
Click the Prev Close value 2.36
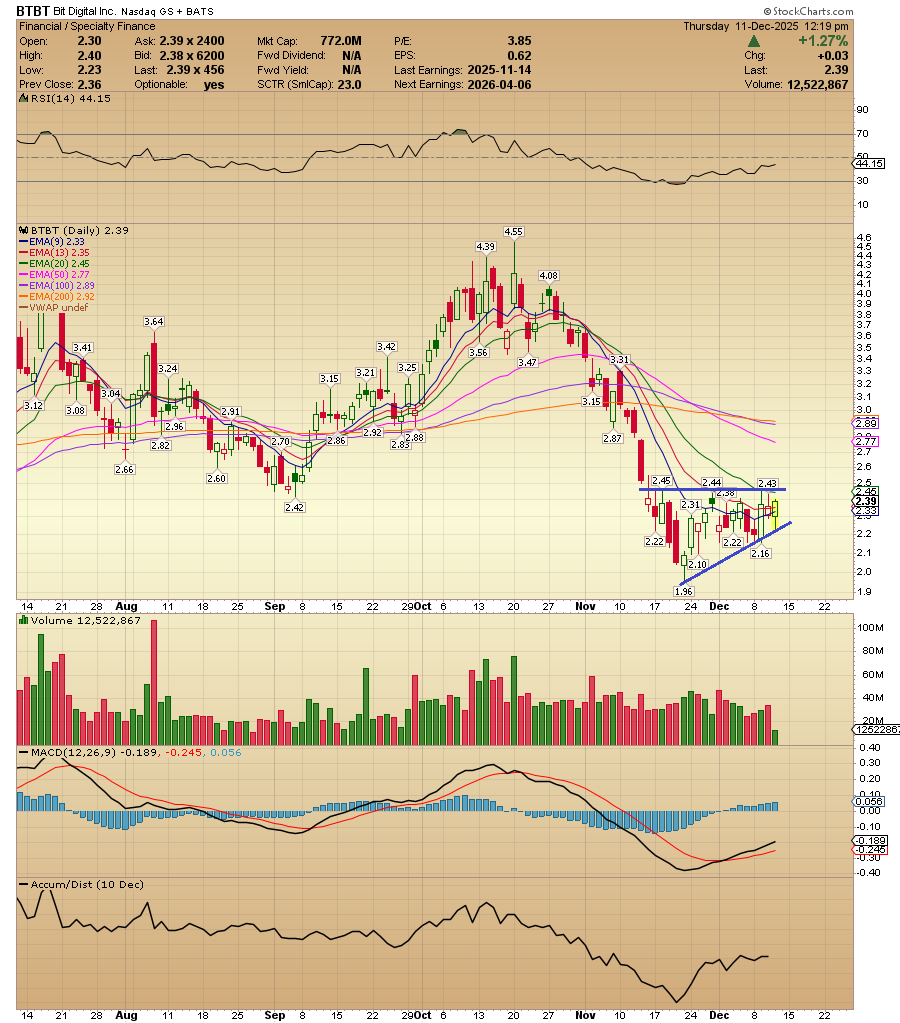(x=89, y=85)
